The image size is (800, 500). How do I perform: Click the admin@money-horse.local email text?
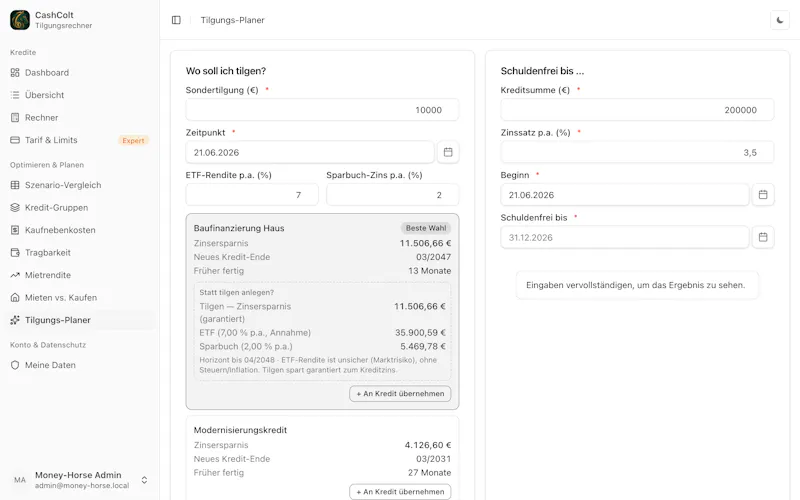point(82,486)
